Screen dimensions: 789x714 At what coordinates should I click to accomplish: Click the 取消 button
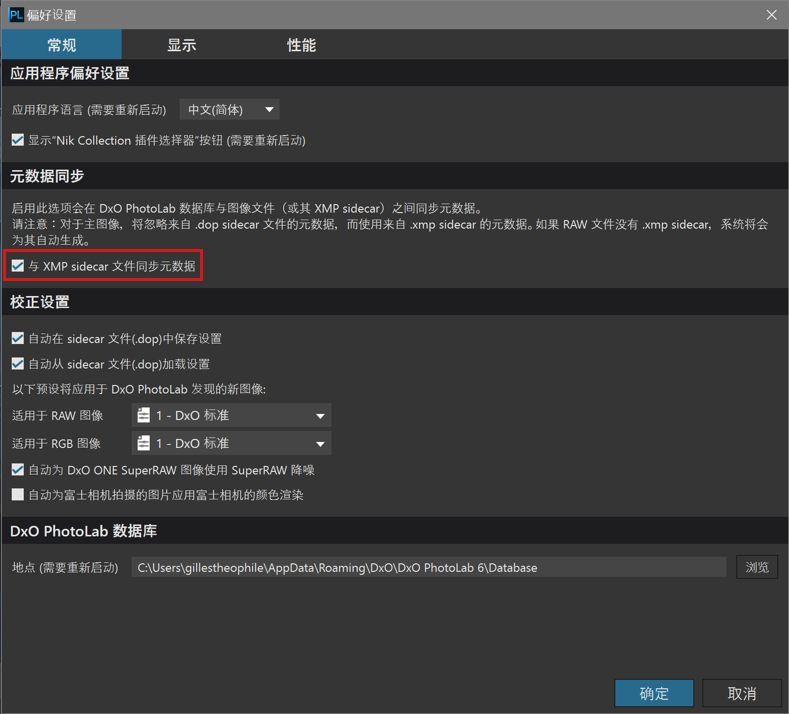742,693
